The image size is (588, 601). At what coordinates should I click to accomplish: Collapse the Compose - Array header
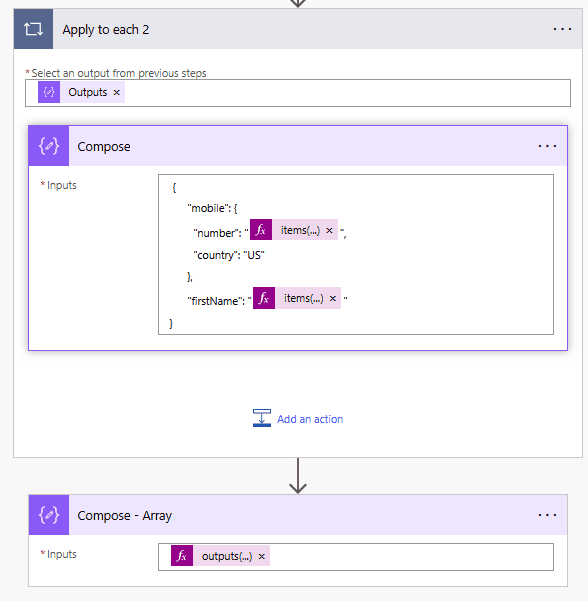coord(298,515)
